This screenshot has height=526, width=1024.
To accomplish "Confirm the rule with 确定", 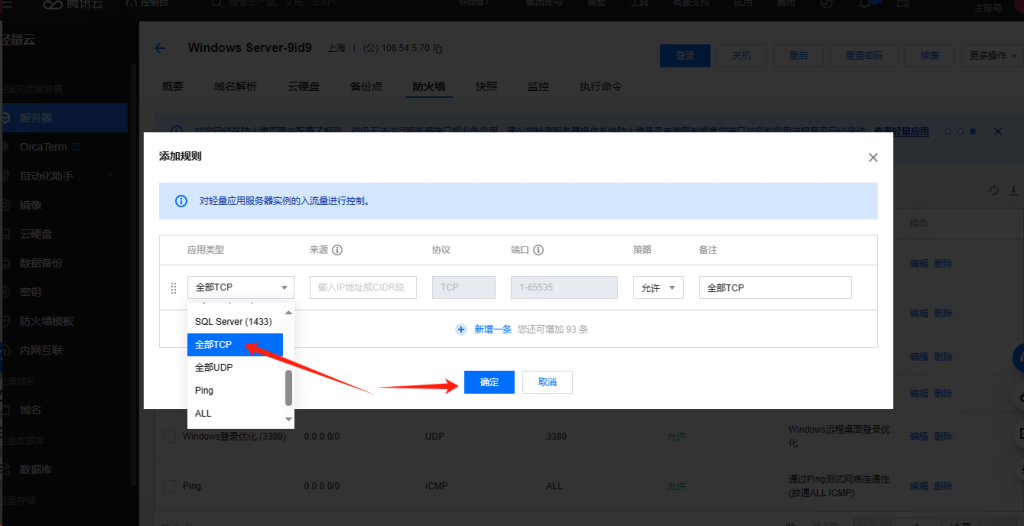I will tap(489, 382).
